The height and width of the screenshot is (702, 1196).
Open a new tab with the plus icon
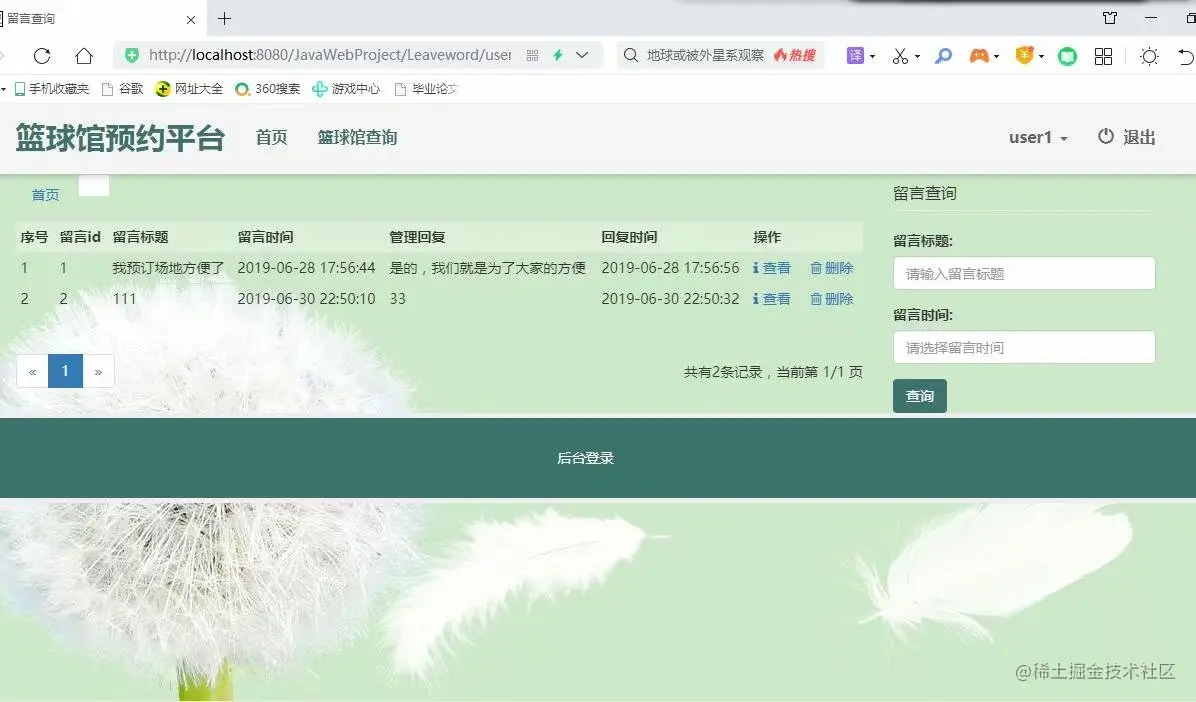tap(224, 18)
